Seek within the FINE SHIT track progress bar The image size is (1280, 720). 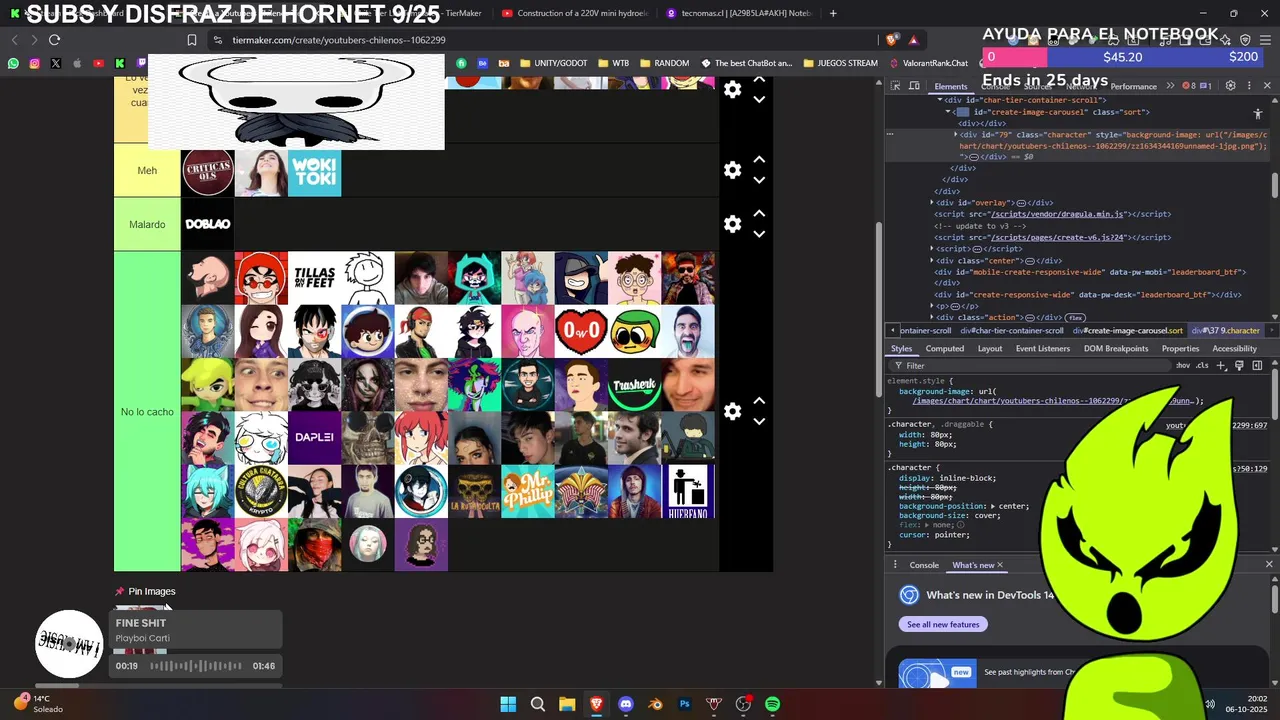[196, 666]
